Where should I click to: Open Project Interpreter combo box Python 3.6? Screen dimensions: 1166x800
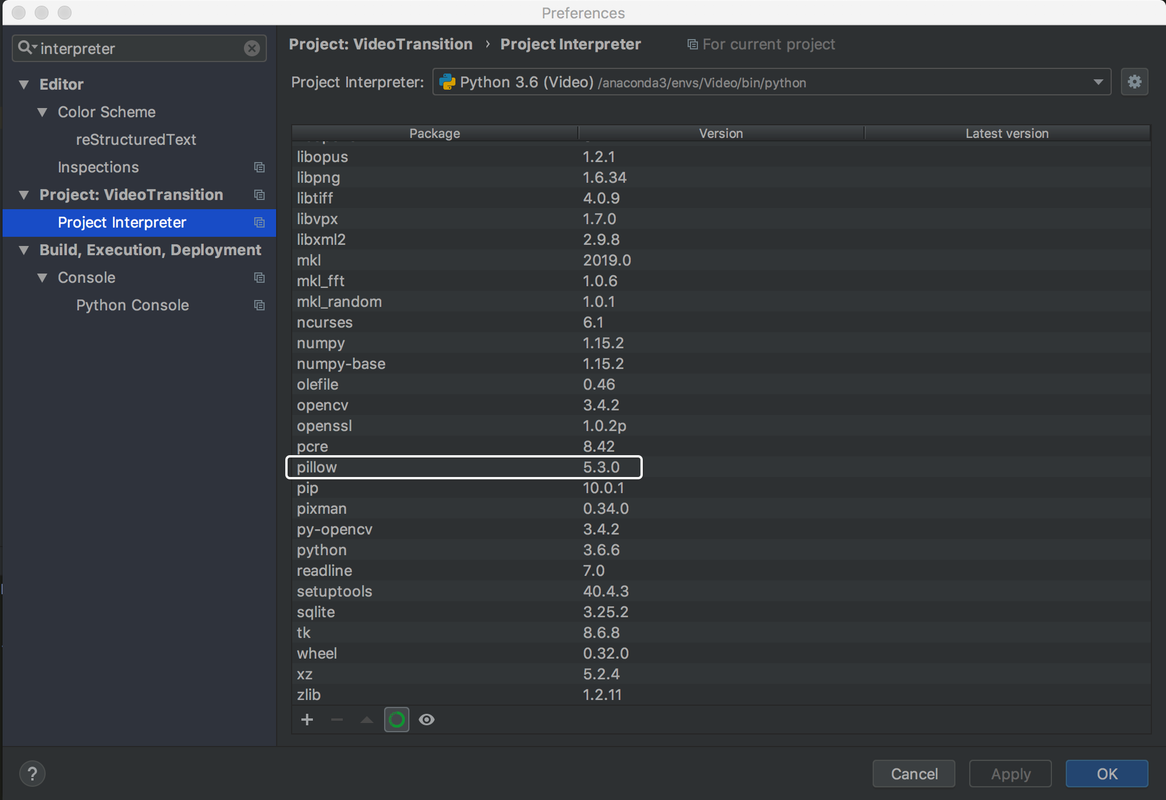click(771, 82)
